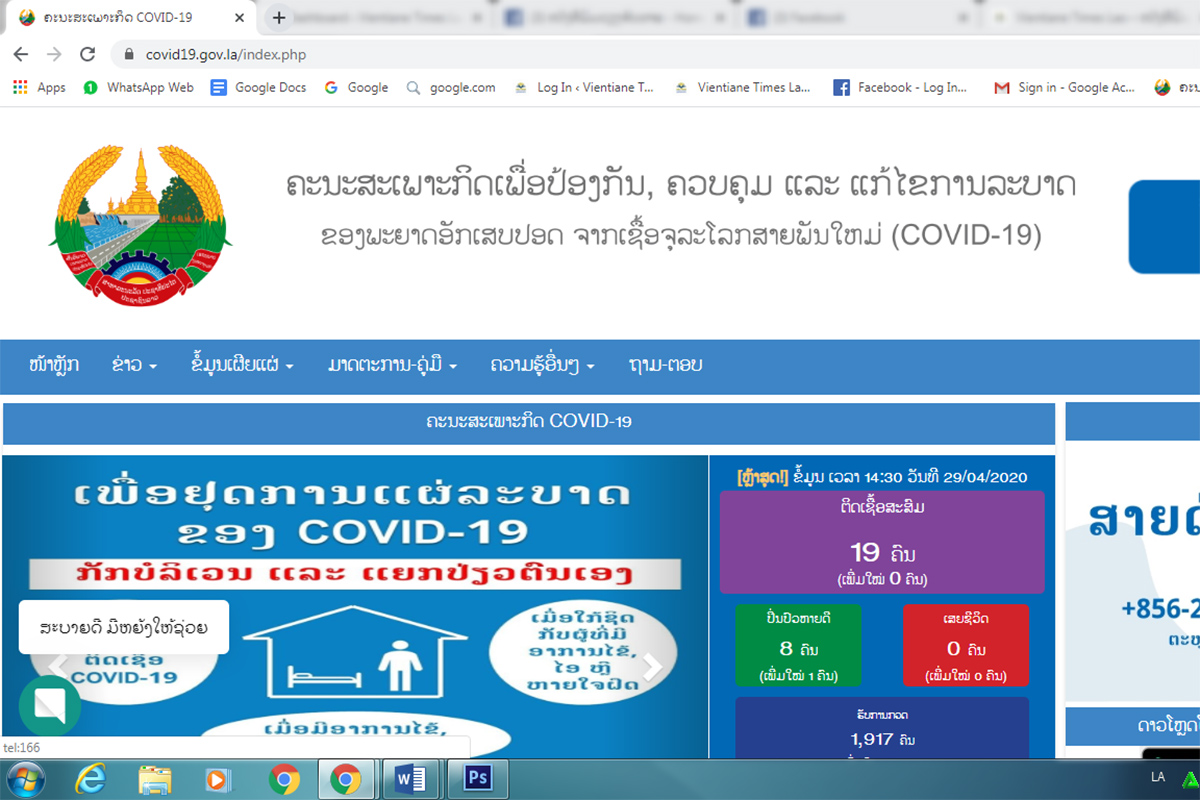
Task: Open Google Docs bookmark
Action: point(259,88)
